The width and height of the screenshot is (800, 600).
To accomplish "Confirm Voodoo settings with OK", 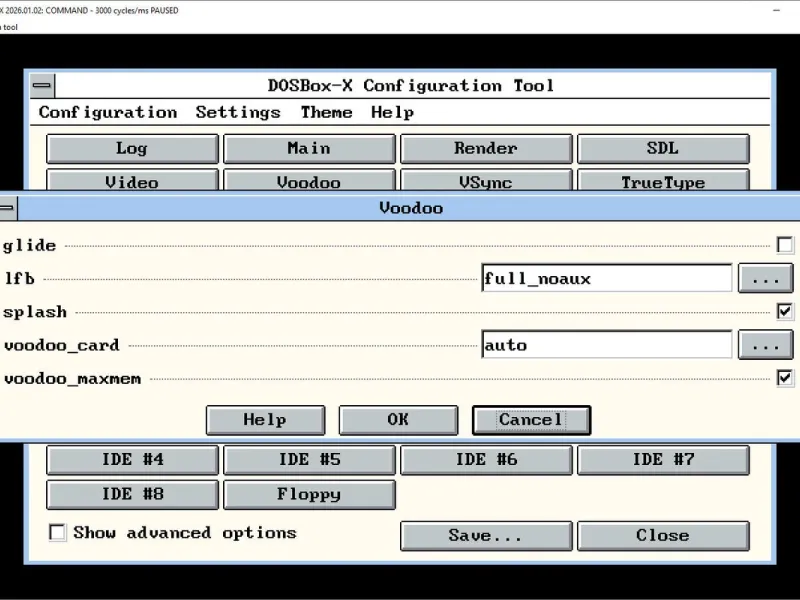I will 398,420.
